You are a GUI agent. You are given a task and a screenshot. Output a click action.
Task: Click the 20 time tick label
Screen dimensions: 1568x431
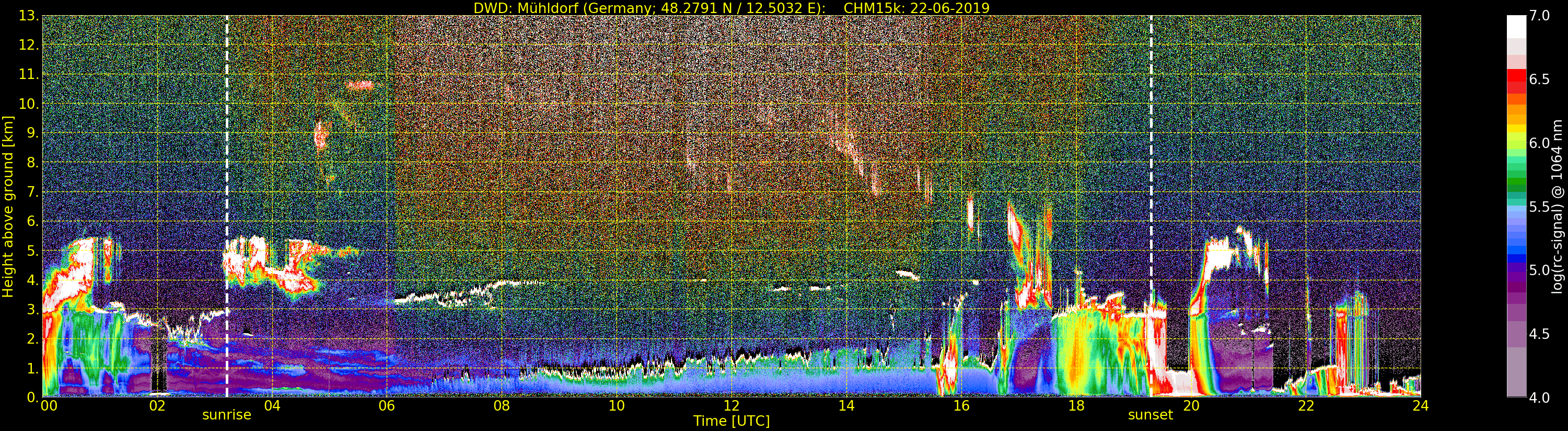click(1191, 406)
